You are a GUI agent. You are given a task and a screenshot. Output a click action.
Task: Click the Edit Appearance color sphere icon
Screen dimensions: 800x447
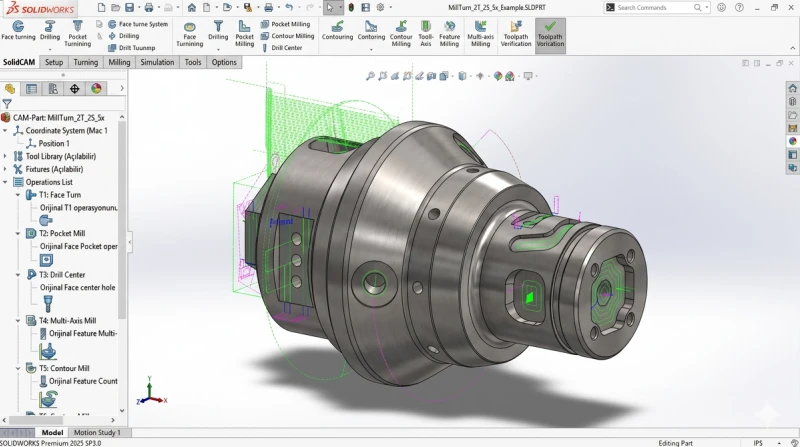pyautogui.click(x=497, y=76)
